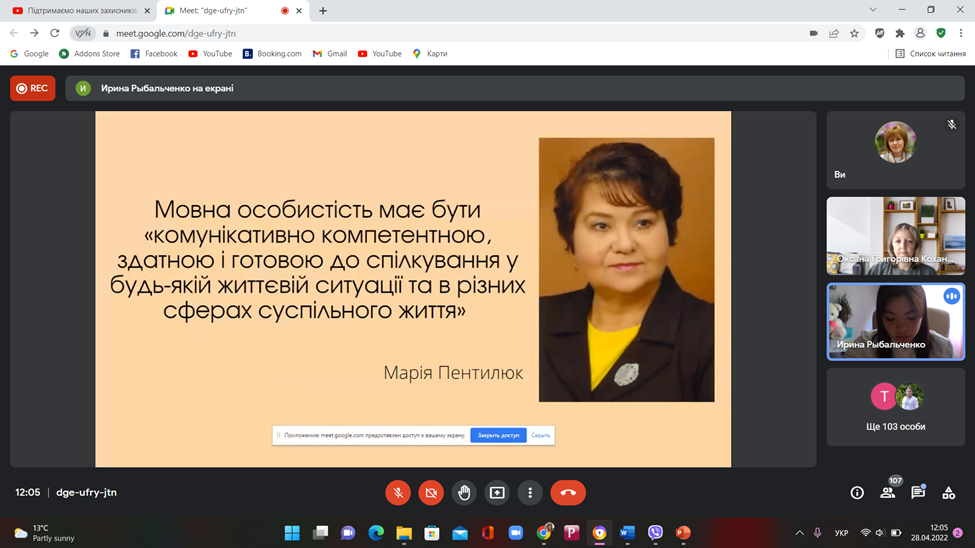This screenshot has width=975, height=548.
Task: Open Viber from the taskbar
Action: (x=655, y=533)
